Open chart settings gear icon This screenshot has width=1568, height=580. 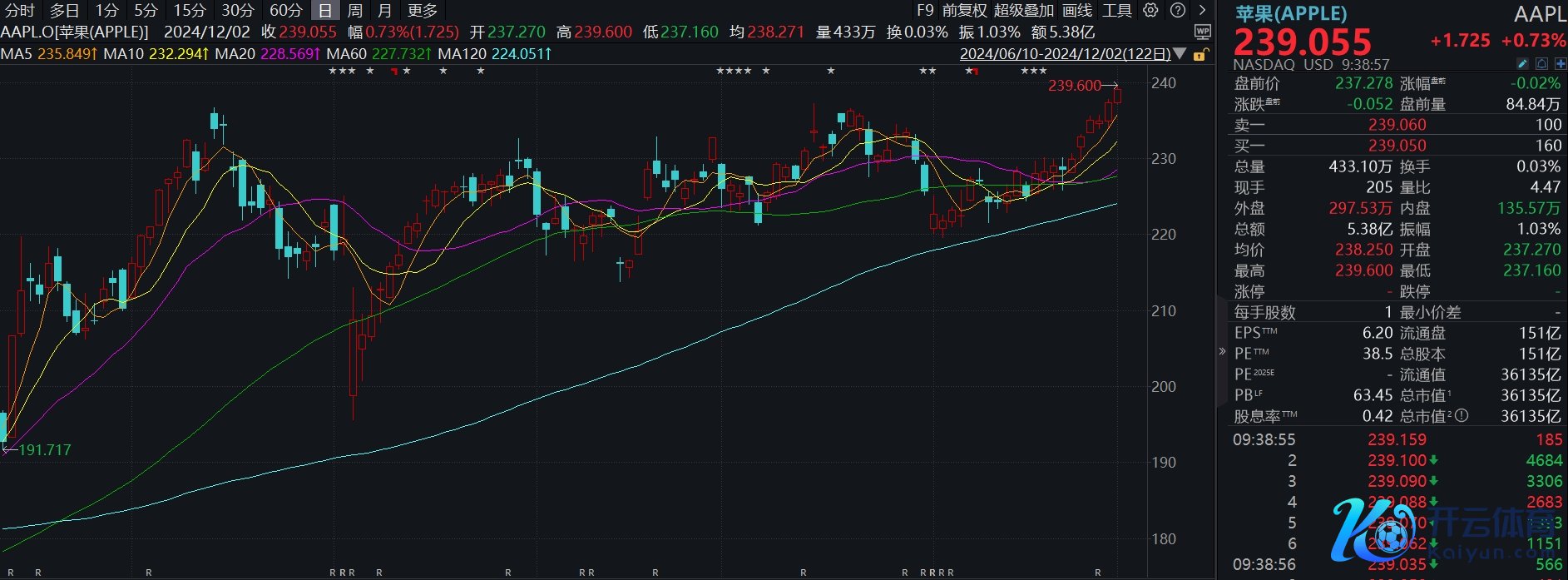coord(1150,11)
